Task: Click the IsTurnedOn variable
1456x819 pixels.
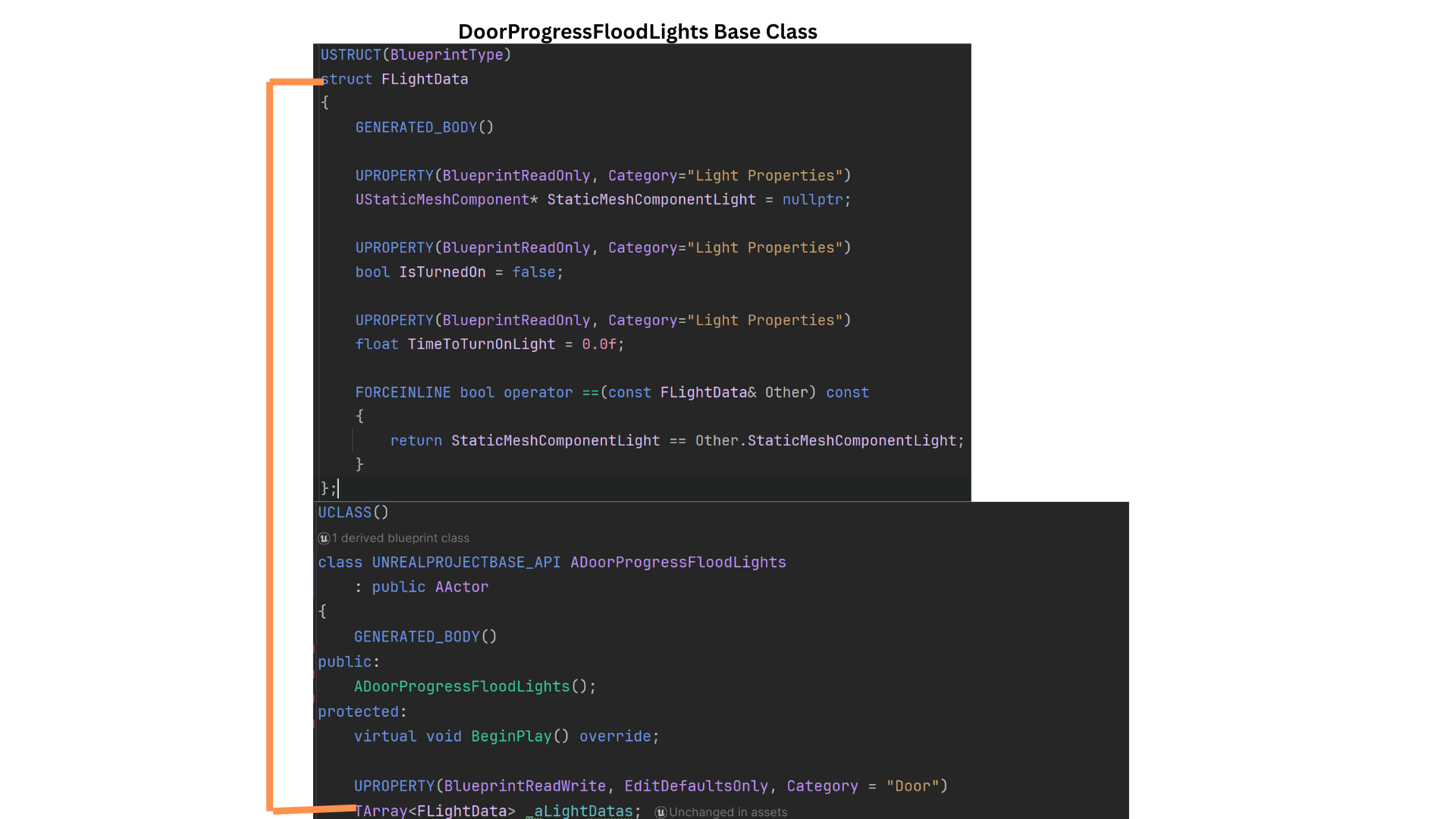Action: [442, 272]
